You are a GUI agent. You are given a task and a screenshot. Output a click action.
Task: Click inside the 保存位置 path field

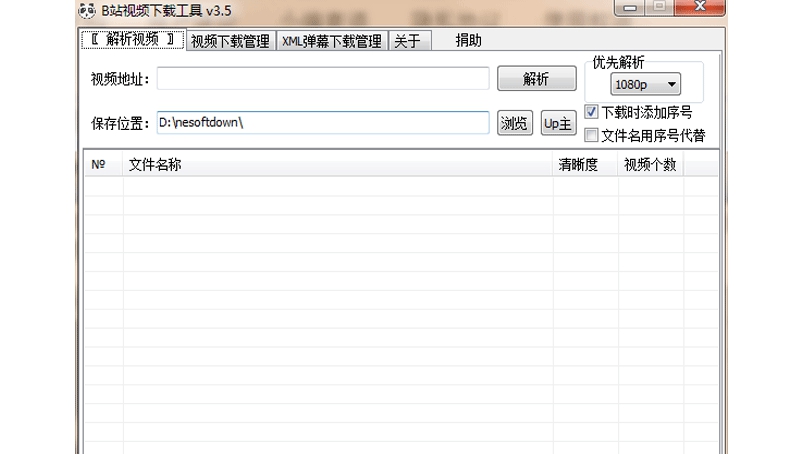click(x=323, y=122)
